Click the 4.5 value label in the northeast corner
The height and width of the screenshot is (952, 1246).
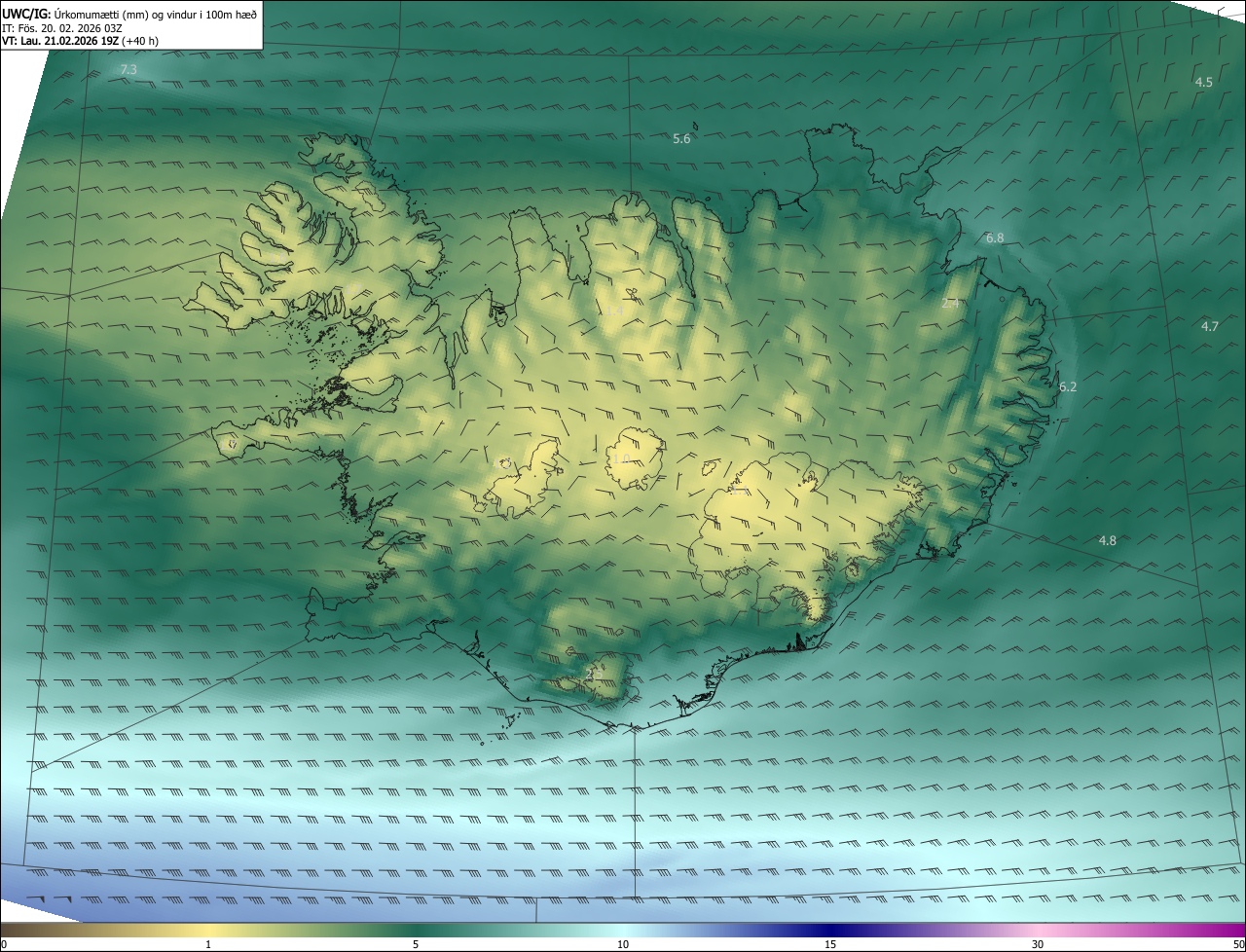(1204, 83)
